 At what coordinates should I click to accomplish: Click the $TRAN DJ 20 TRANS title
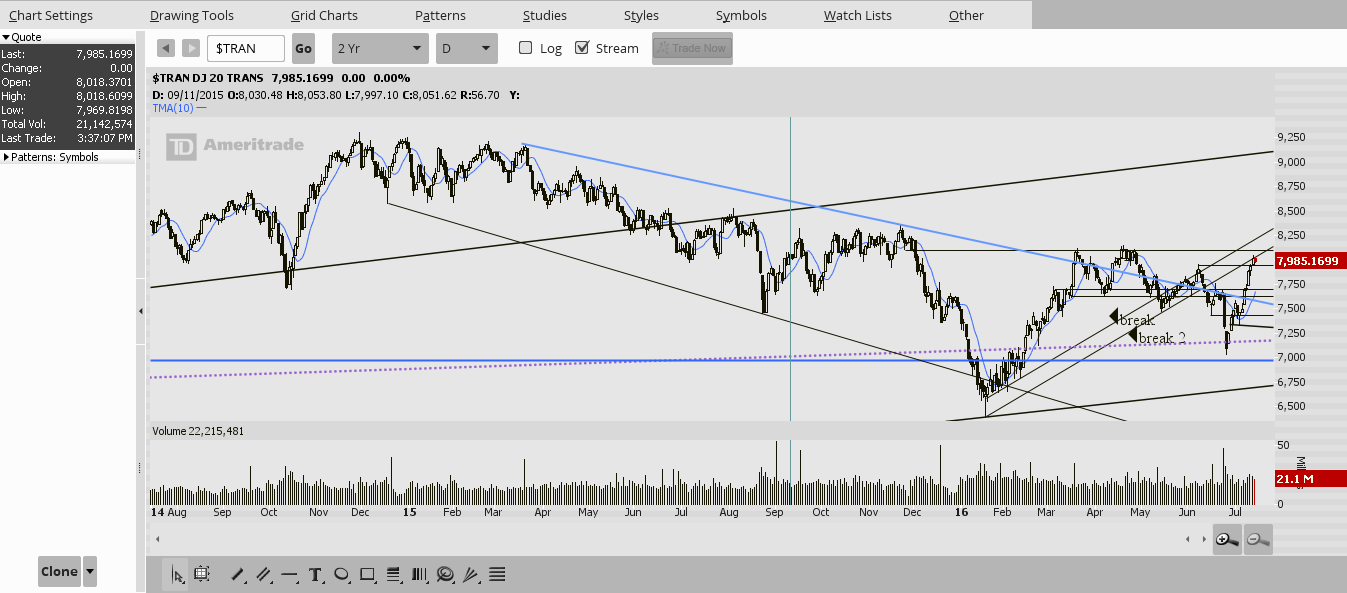[208, 78]
